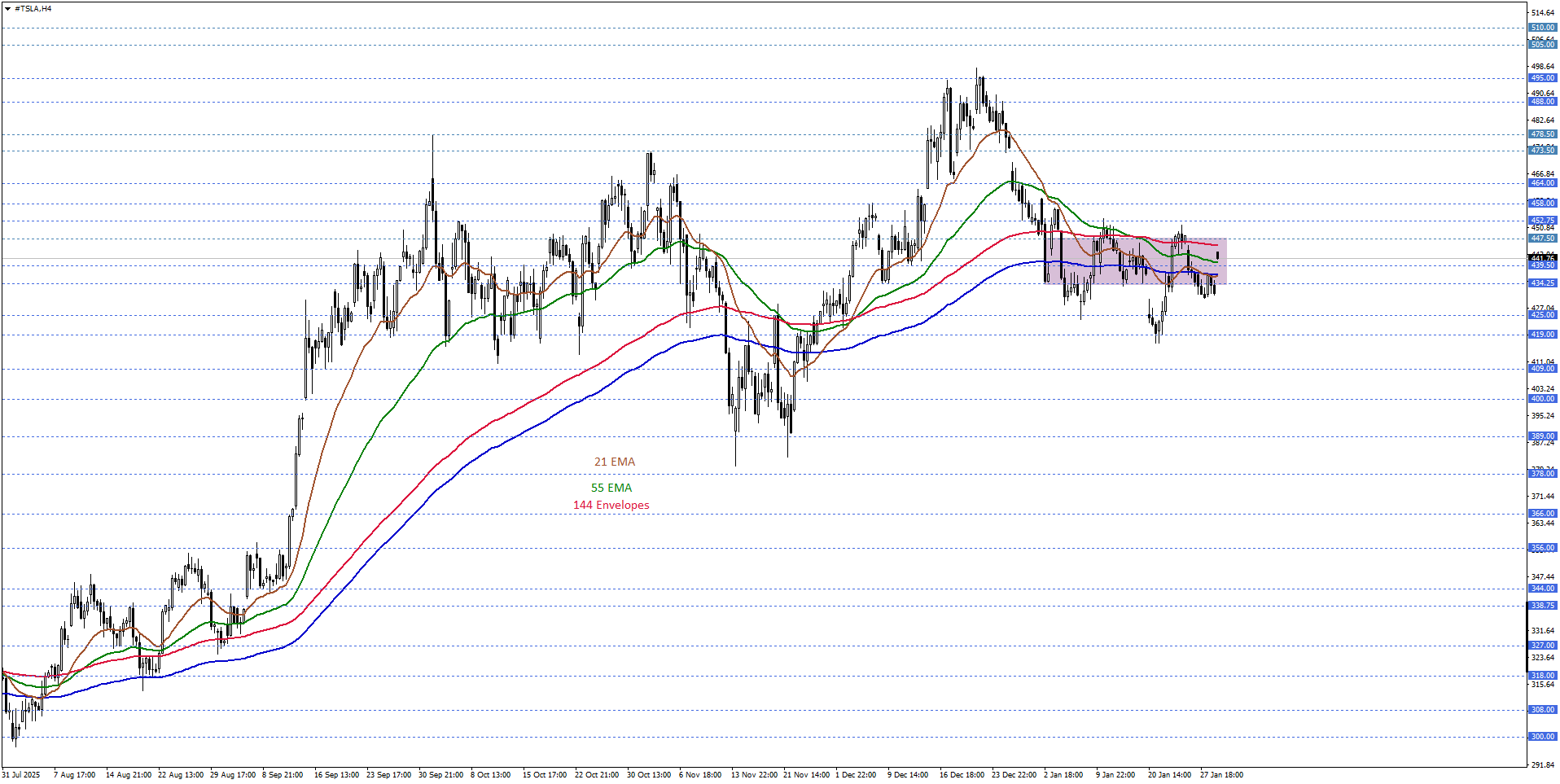The image size is (1560, 784).
Task: Click the 13 Nov 22:00 time label
Action: (753, 775)
